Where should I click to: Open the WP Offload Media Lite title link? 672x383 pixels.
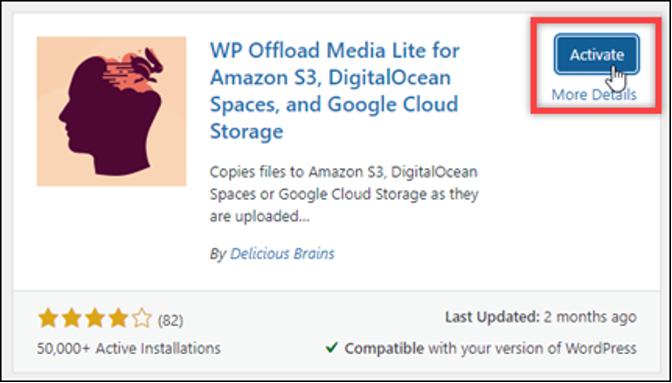(335, 91)
